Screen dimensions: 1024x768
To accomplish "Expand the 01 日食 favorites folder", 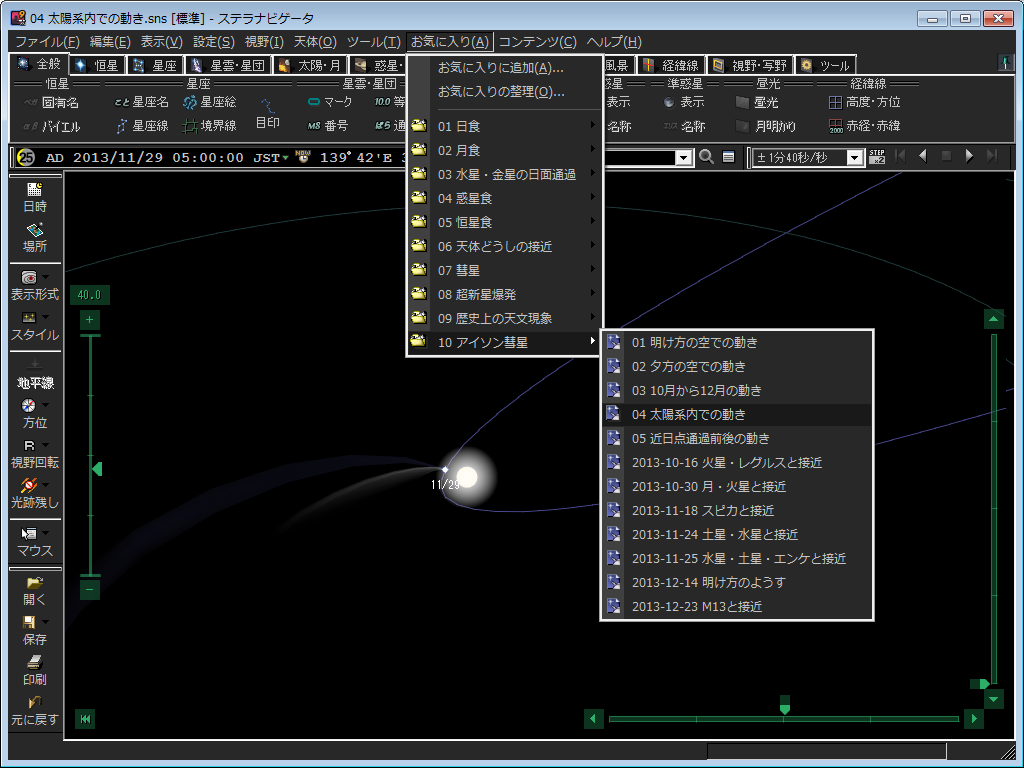I will click(x=504, y=125).
